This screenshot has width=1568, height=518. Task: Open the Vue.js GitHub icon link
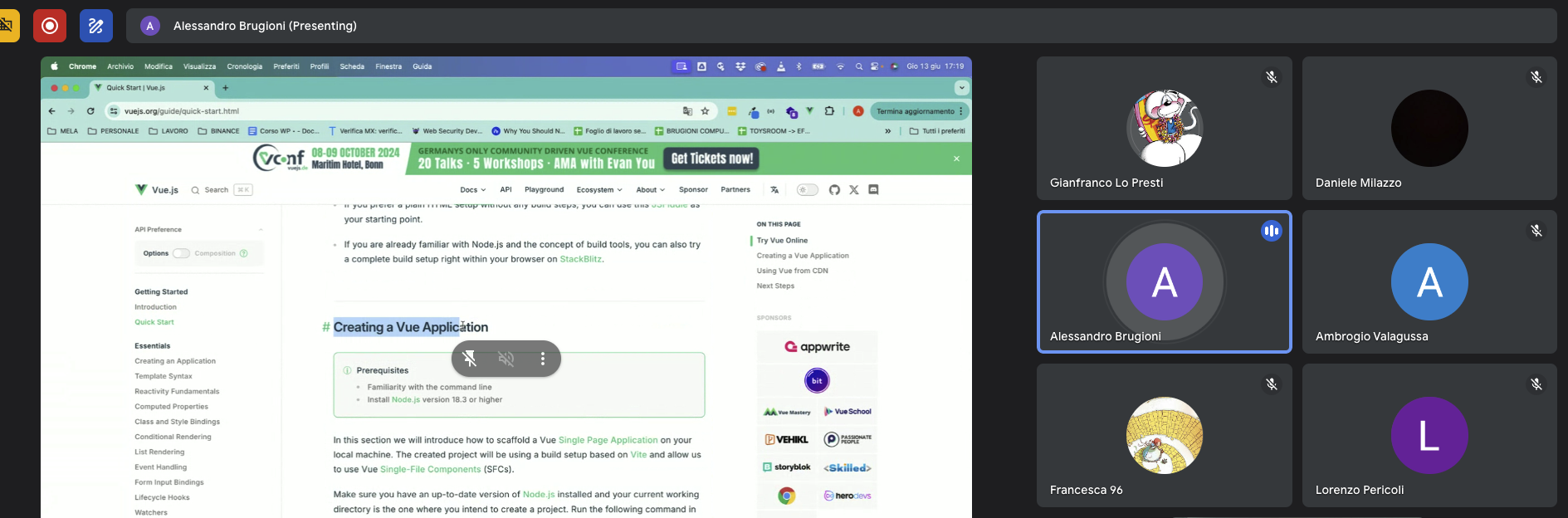tap(834, 190)
